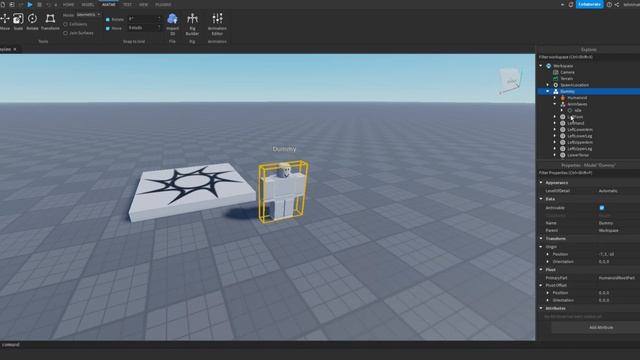Expand the Humanoid tree node
The width and height of the screenshot is (640, 360).
555,98
